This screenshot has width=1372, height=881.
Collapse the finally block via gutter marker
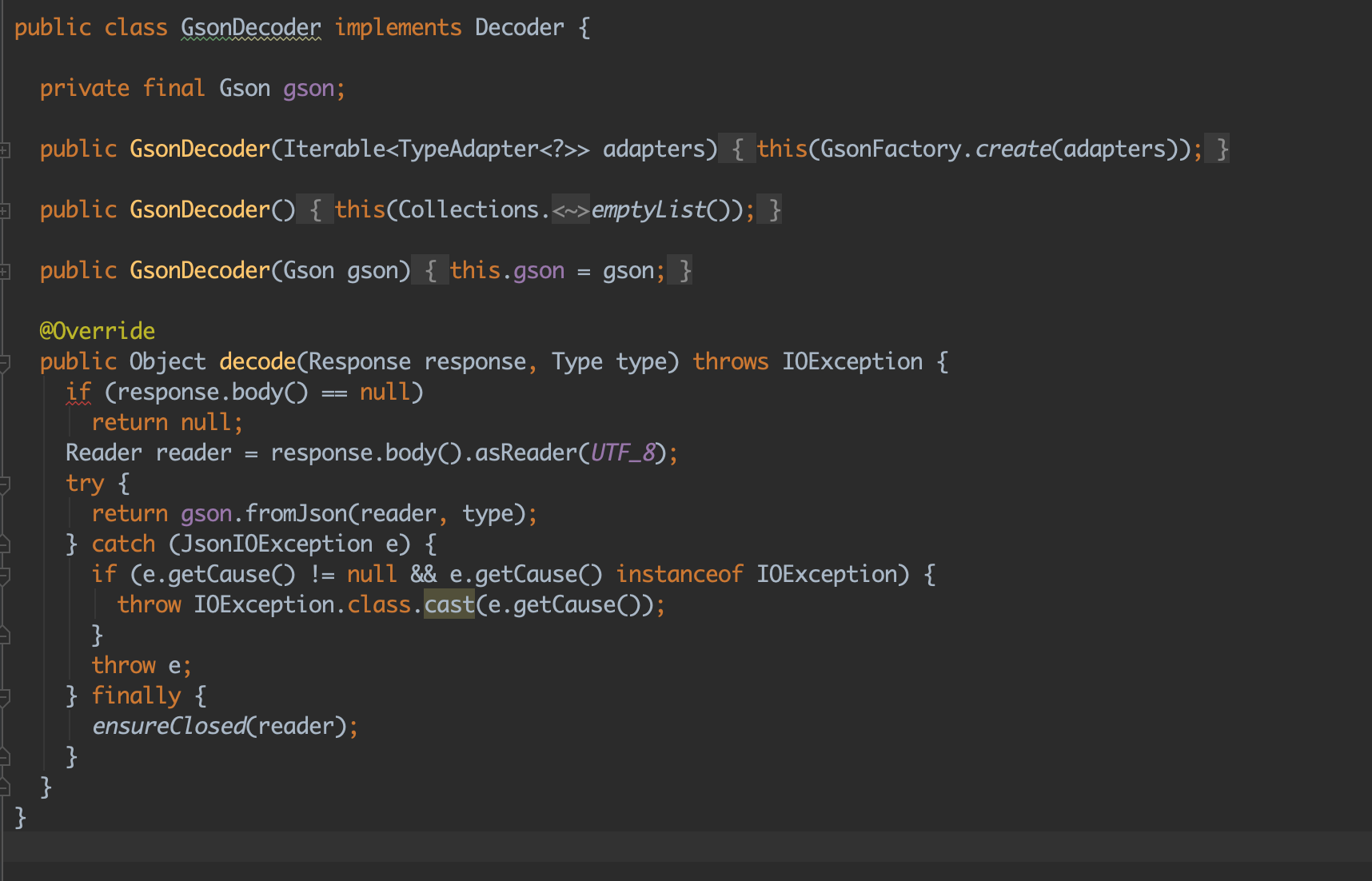point(4,696)
